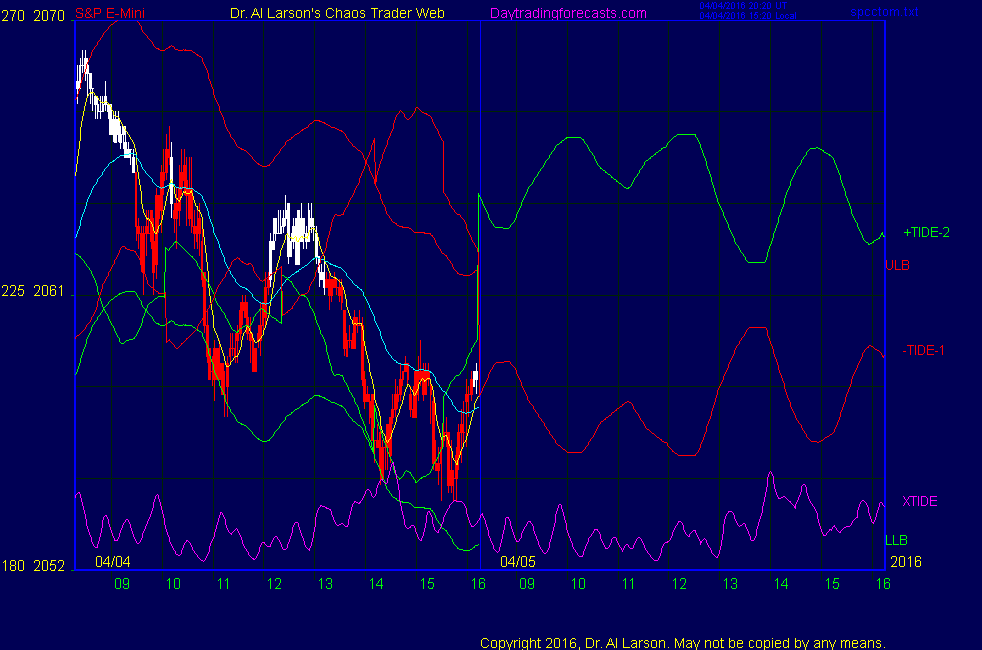The image size is (982, 650).
Task: Click the LLB legend label
Action: pos(896,540)
